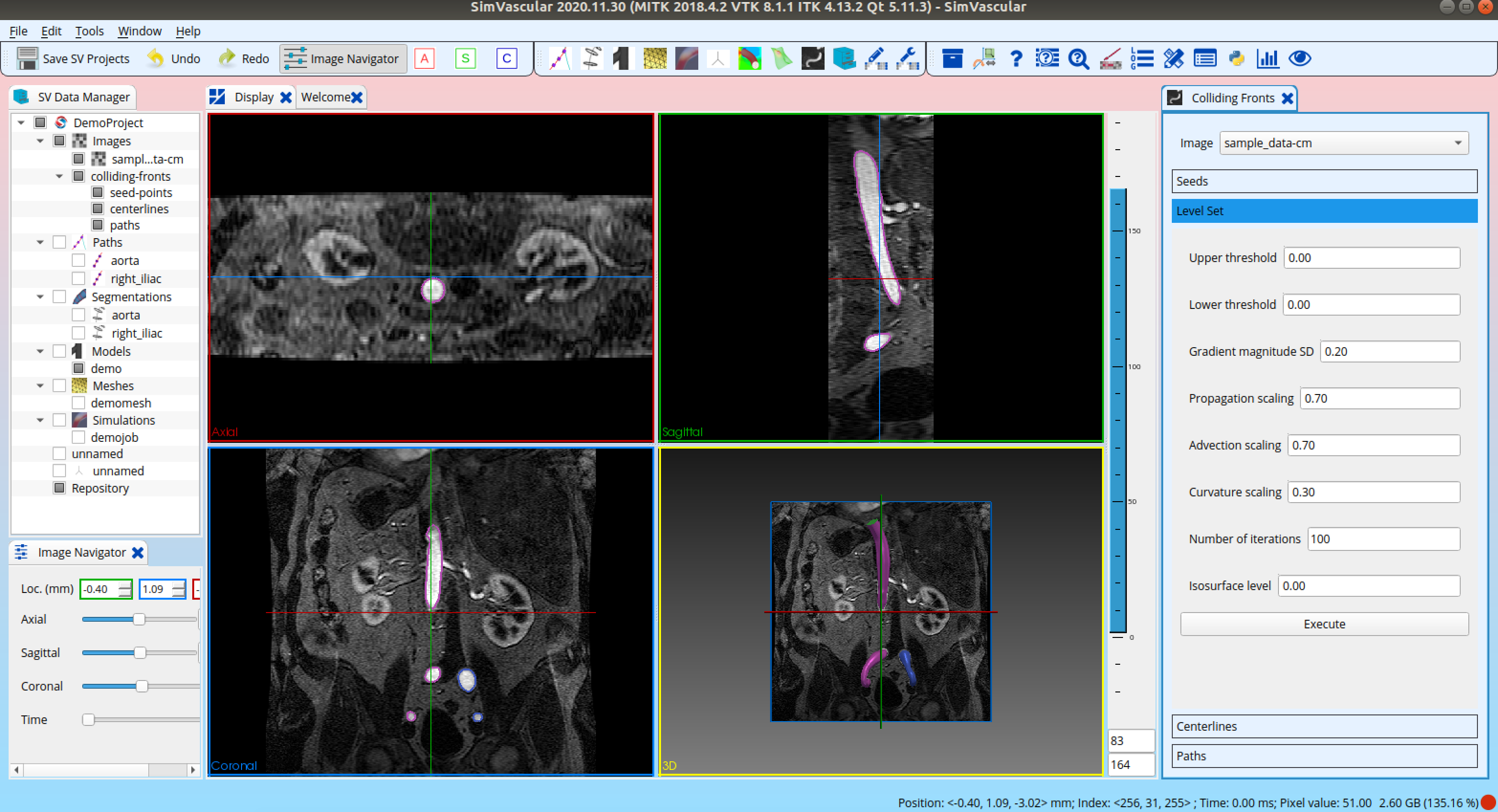Screen dimensions: 1498x812
Task: Launch the Python console
Action: [1236, 58]
